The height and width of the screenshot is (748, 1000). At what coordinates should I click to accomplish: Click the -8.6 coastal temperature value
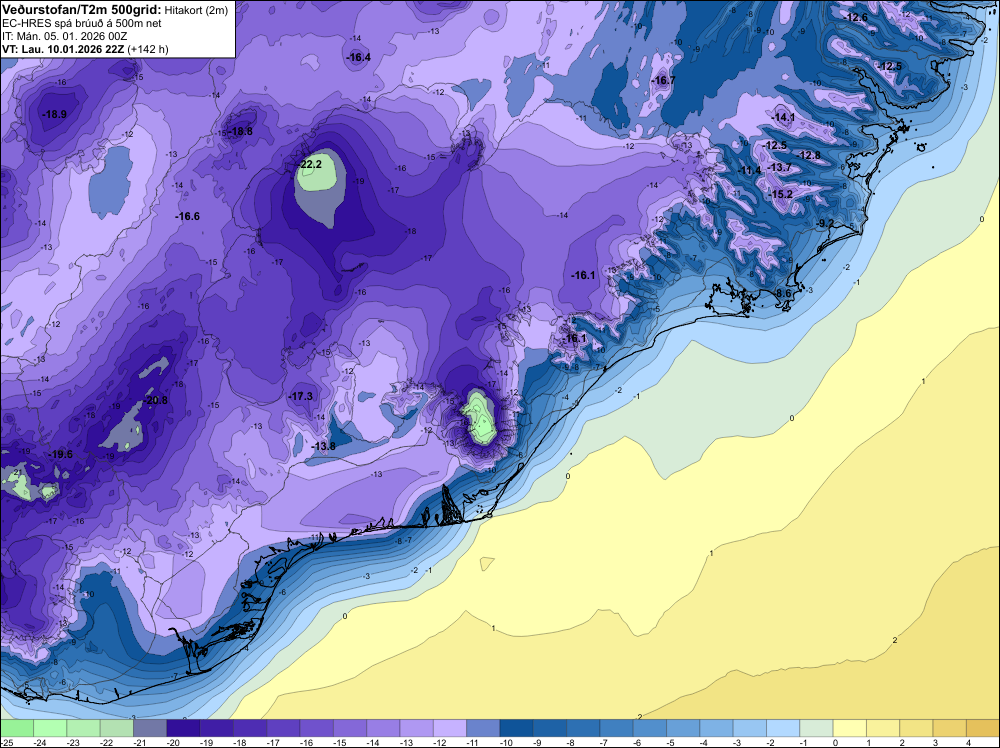(x=783, y=293)
